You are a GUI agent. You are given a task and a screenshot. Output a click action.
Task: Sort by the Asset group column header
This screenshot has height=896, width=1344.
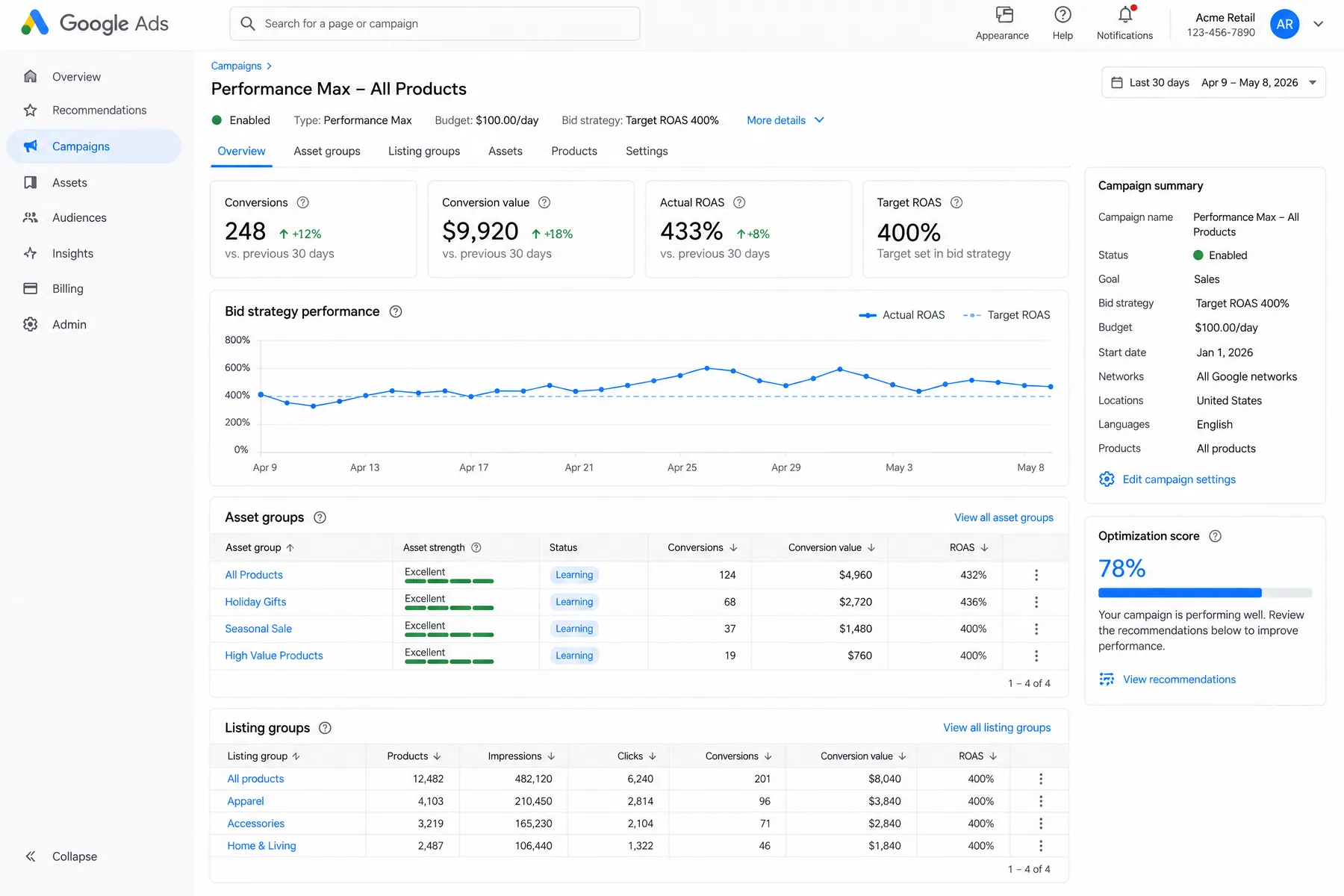(260, 547)
